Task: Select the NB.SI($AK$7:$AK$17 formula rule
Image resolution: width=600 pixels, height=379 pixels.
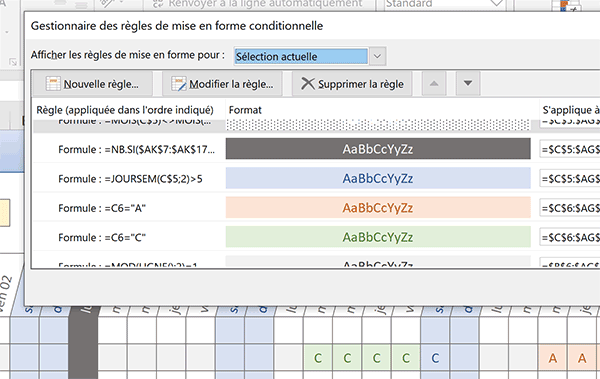Action: tap(137, 149)
